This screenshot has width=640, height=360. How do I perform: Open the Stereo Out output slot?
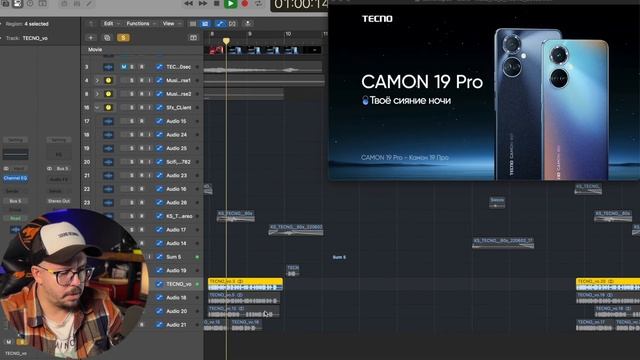(58, 201)
